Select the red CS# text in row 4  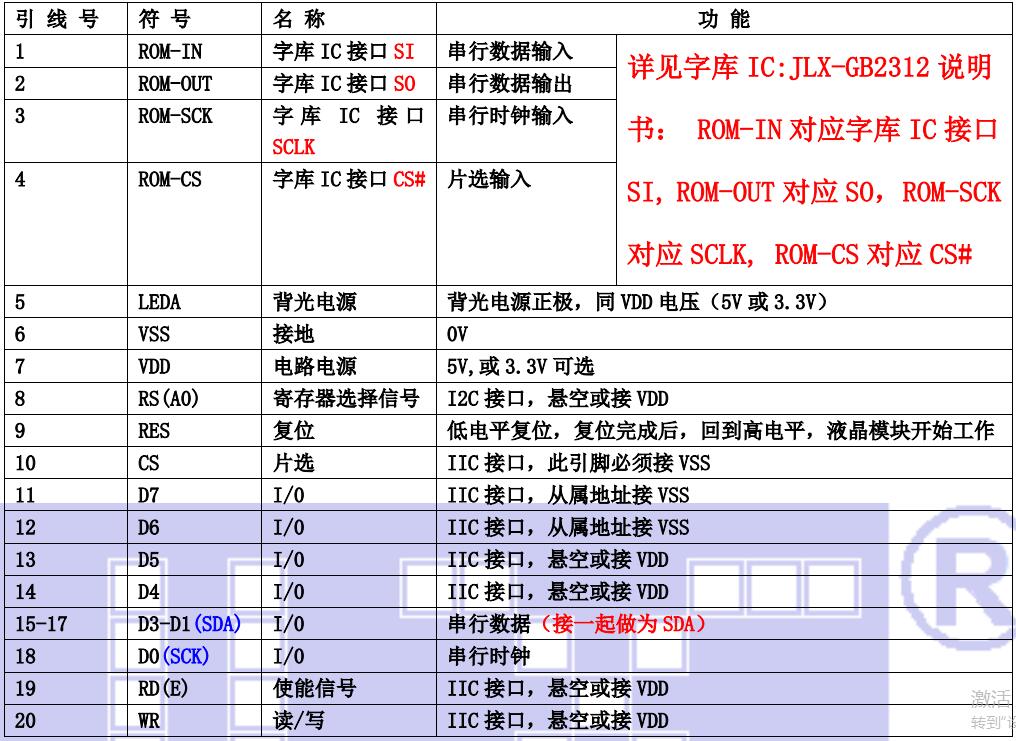410,180
